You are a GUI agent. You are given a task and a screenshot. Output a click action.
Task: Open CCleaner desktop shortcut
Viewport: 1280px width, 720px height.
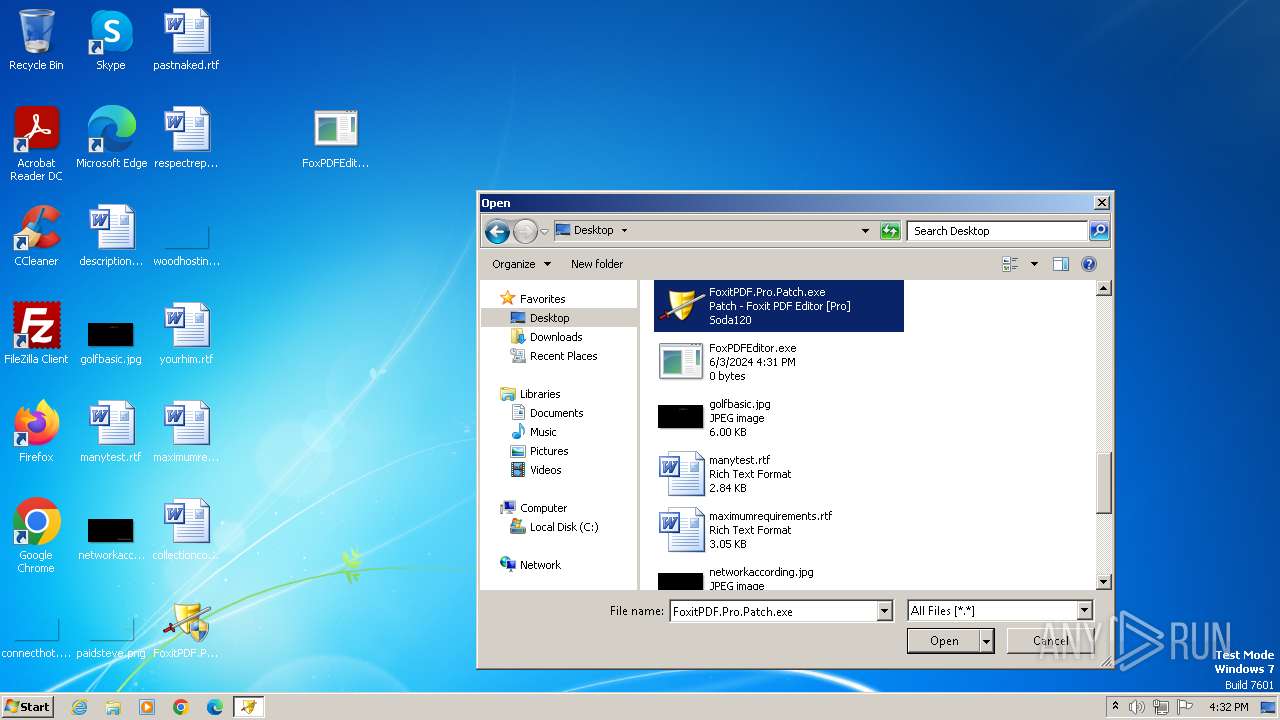coord(36,236)
